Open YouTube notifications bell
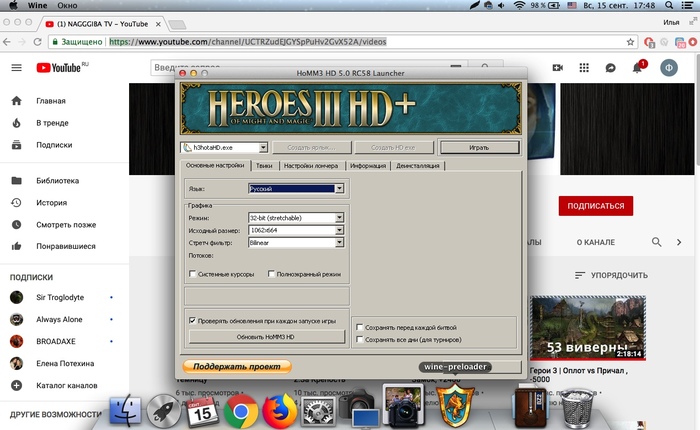 point(637,68)
